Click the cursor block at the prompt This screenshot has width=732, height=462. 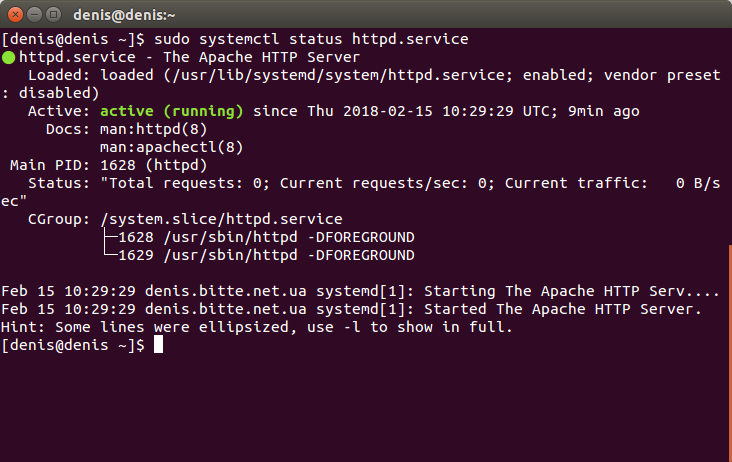[158, 345]
